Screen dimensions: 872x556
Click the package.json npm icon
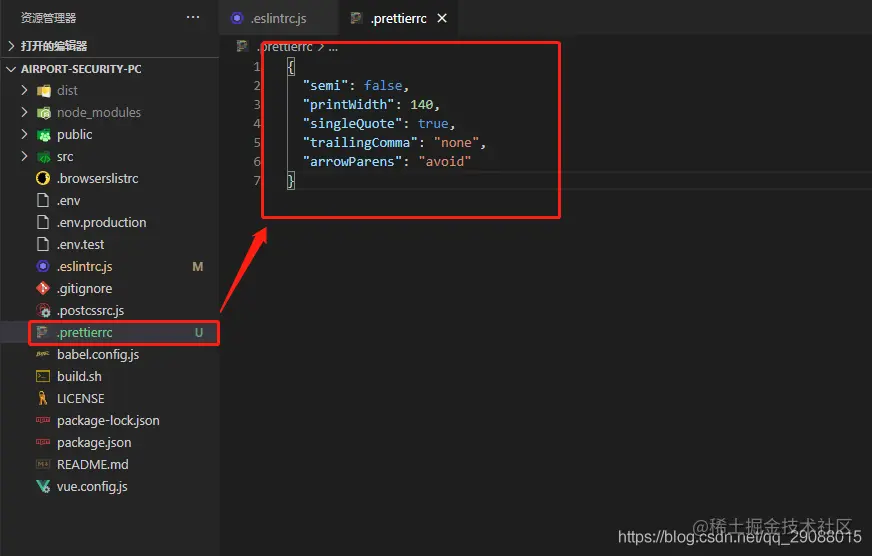click(x=43, y=443)
